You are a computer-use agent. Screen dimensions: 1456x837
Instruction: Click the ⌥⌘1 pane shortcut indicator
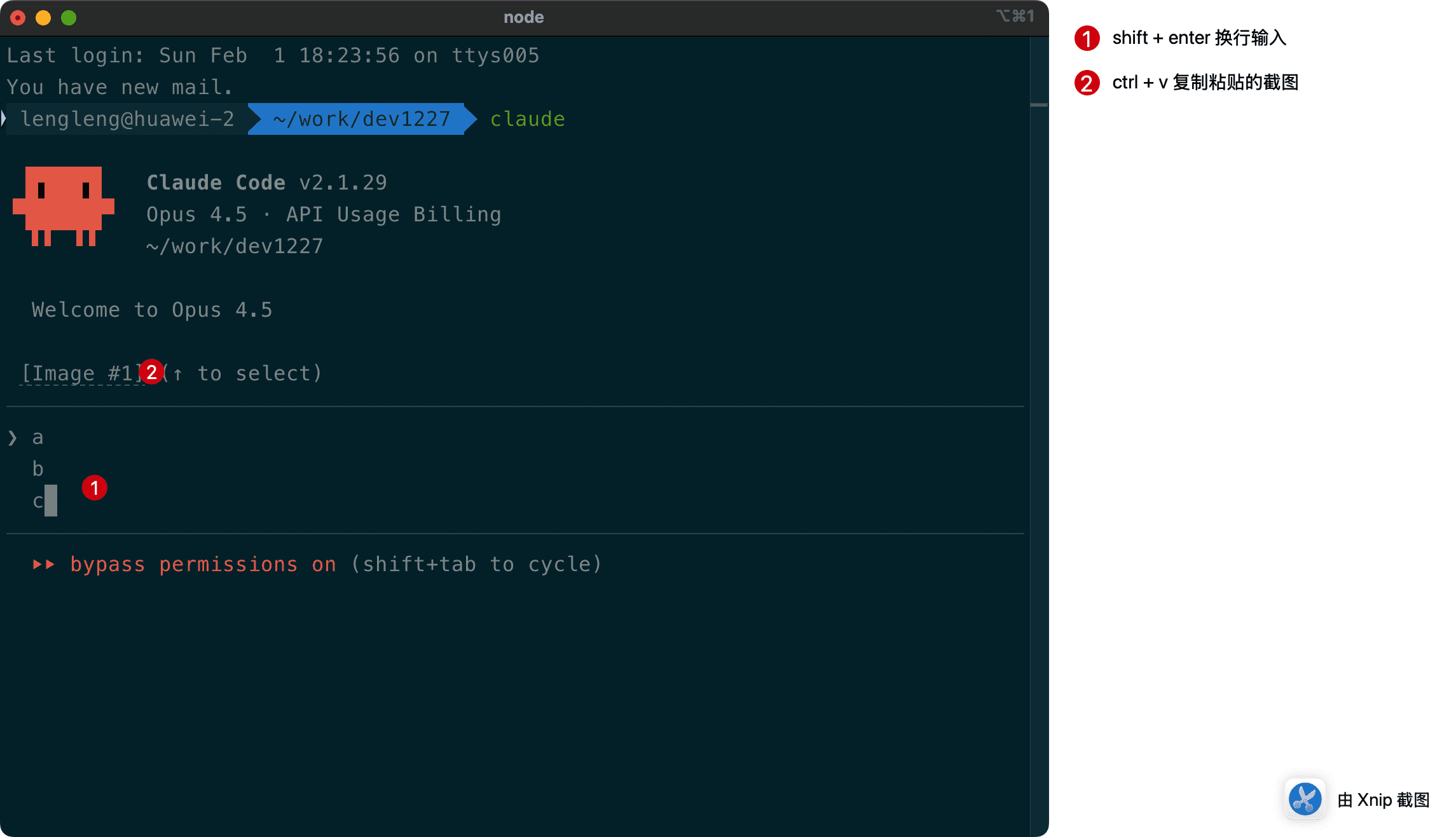(1015, 17)
